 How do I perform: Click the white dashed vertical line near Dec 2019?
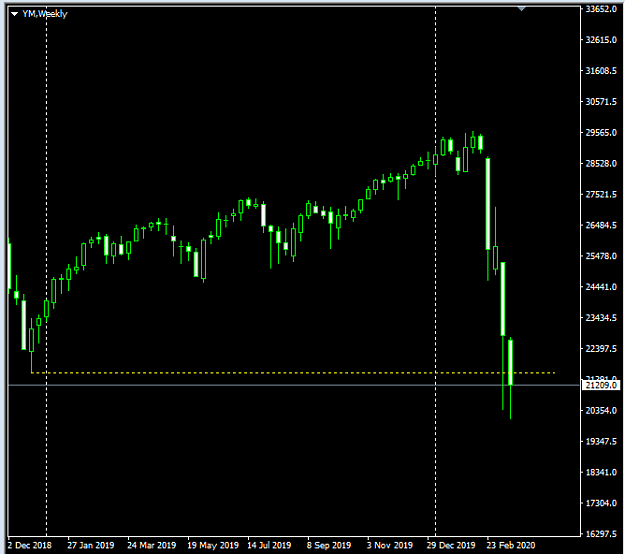[x=435, y=271]
